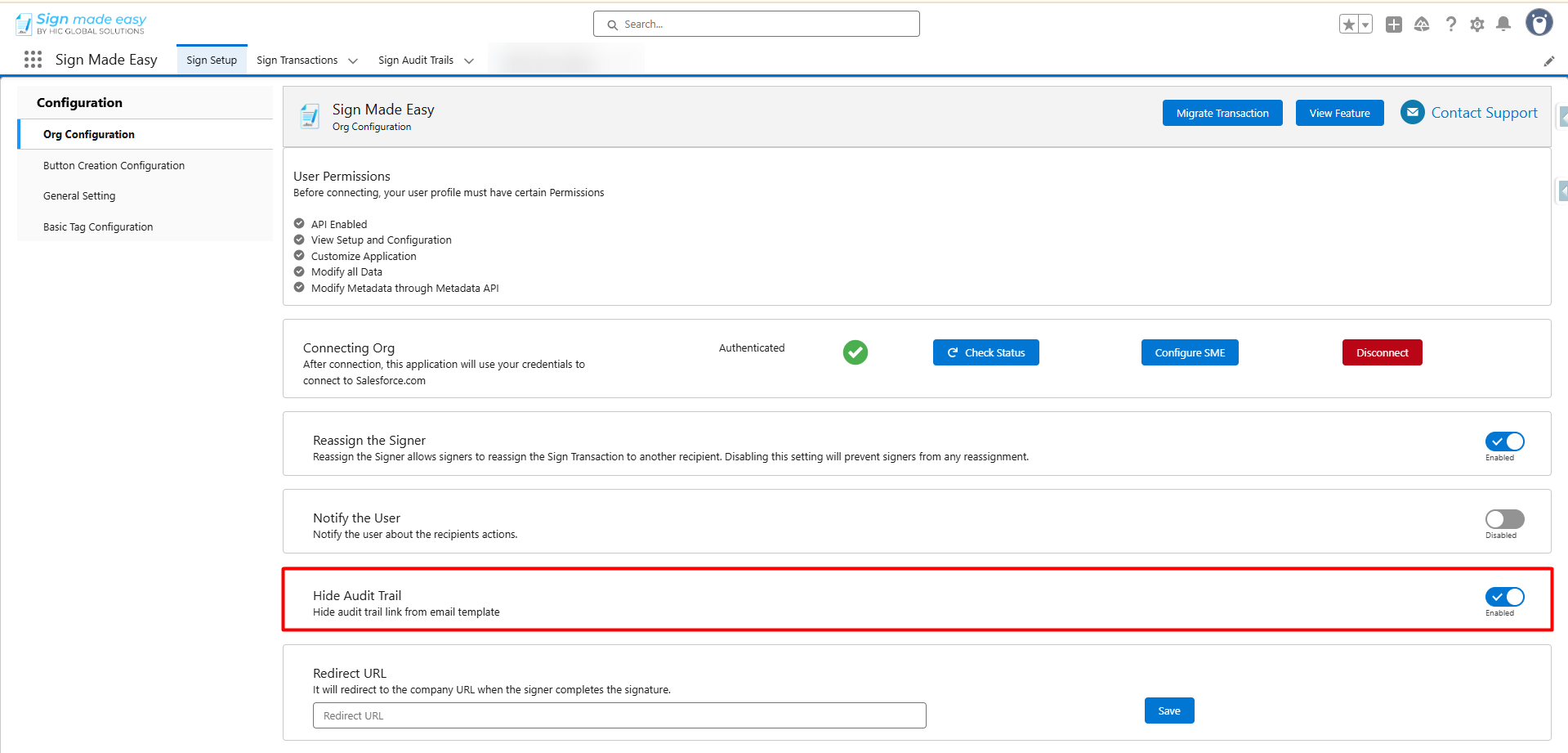Open the Global Actions plus icon
Screen dimensions: 1568x753
[x=1394, y=25]
